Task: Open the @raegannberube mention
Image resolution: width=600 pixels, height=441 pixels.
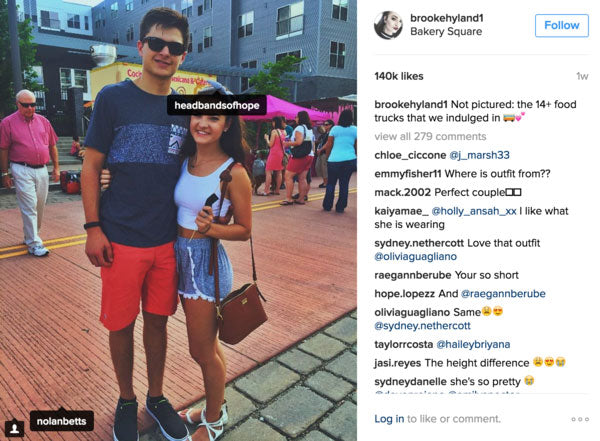Action: (x=503, y=294)
